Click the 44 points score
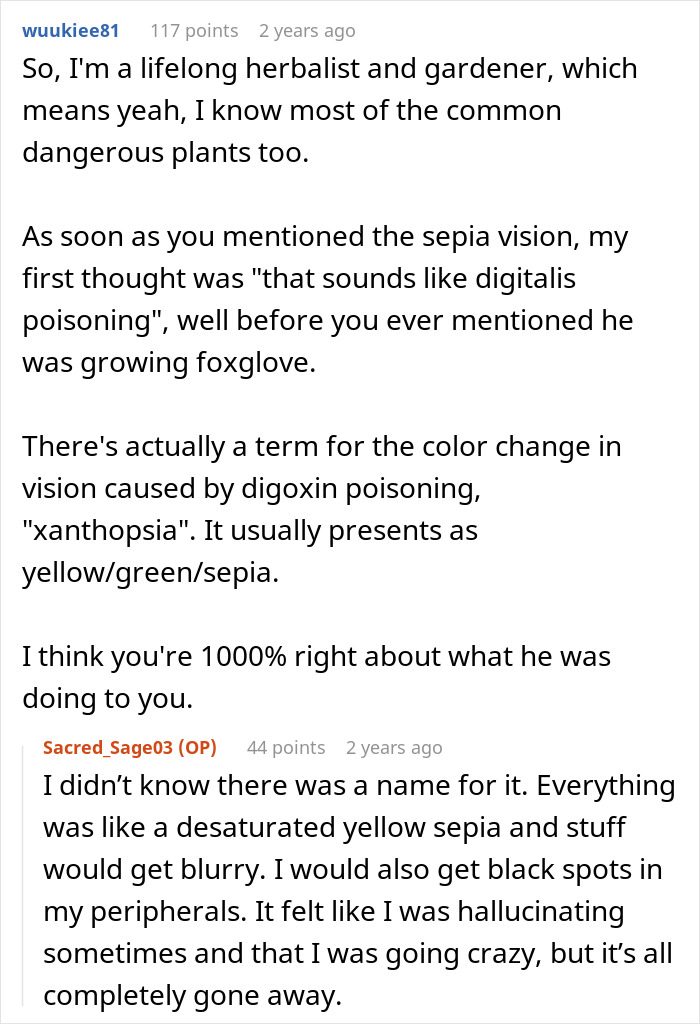The width and height of the screenshot is (700, 1024). click(x=285, y=747)
